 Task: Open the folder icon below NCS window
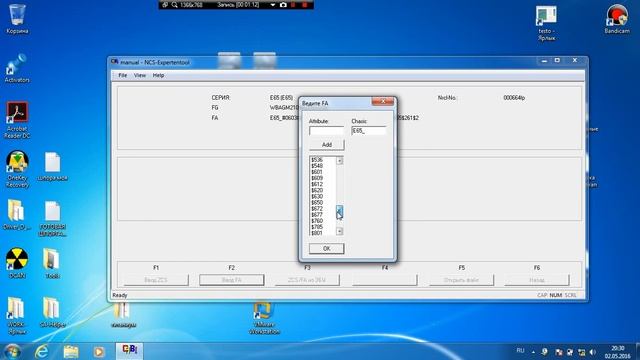pyautogui.click(x=123, y=315)
